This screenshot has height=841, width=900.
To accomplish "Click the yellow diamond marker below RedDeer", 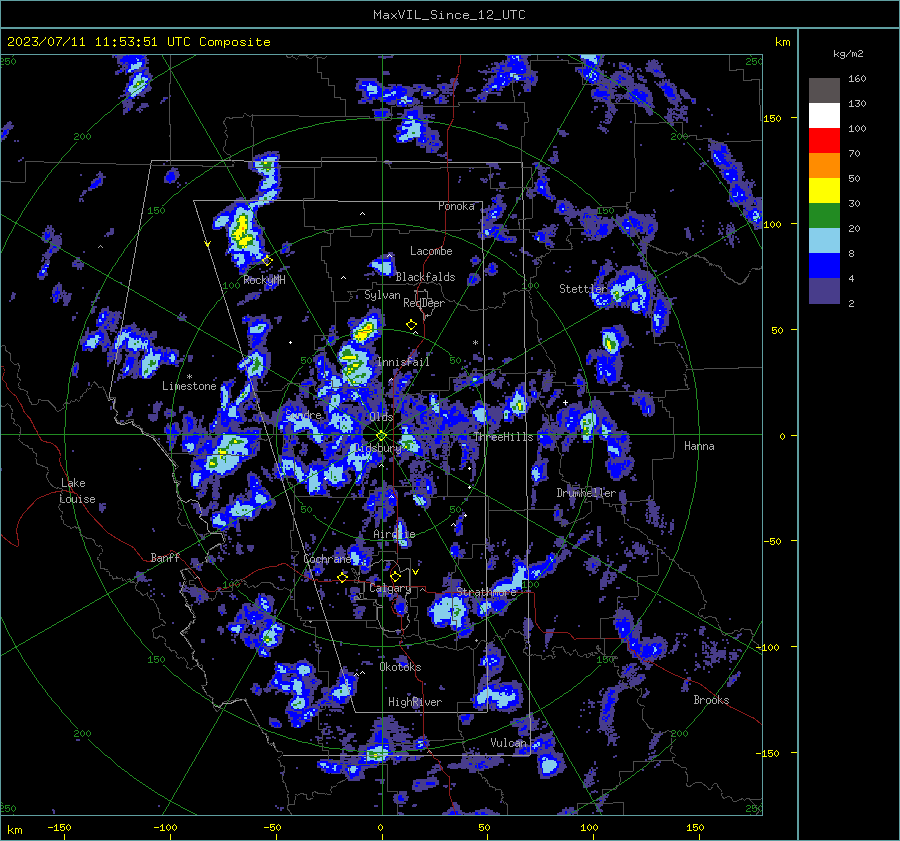I will click(411, 325).
